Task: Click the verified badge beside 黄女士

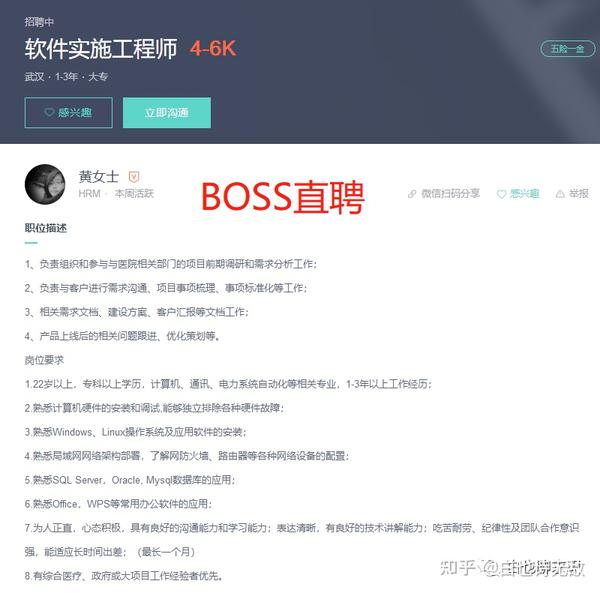Action: point(134,177)
